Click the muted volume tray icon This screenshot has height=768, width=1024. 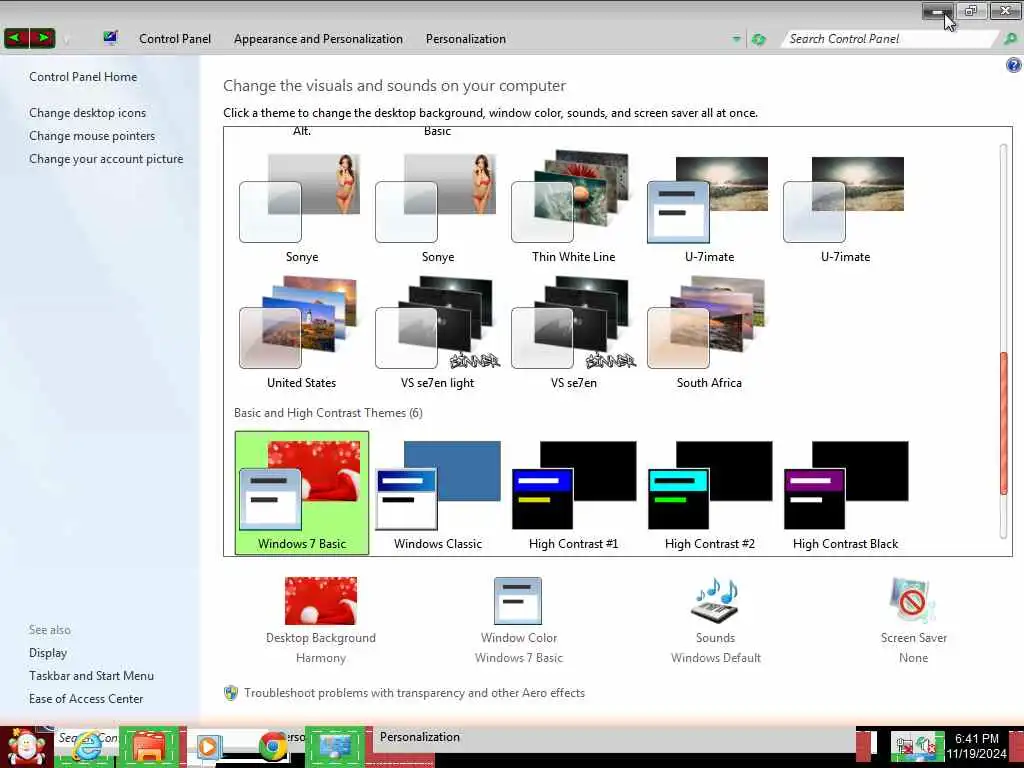[927, 746]
